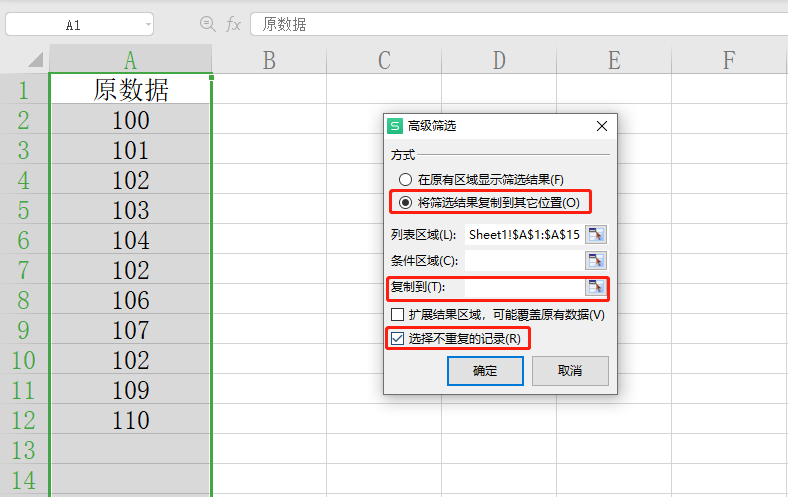The height and width of the screenshot is (497, 788).
Task: Click the range picker icon for 列表区域
Action: click(596, 235)
